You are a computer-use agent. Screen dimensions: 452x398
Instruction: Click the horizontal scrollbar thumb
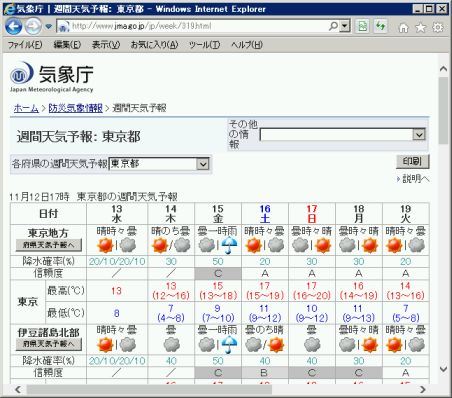(149, 389)
